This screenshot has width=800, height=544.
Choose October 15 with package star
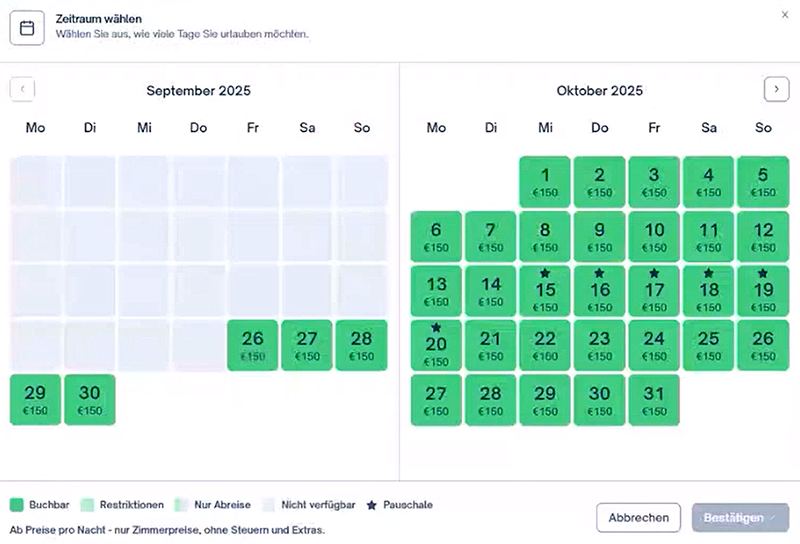click(545, 291)
